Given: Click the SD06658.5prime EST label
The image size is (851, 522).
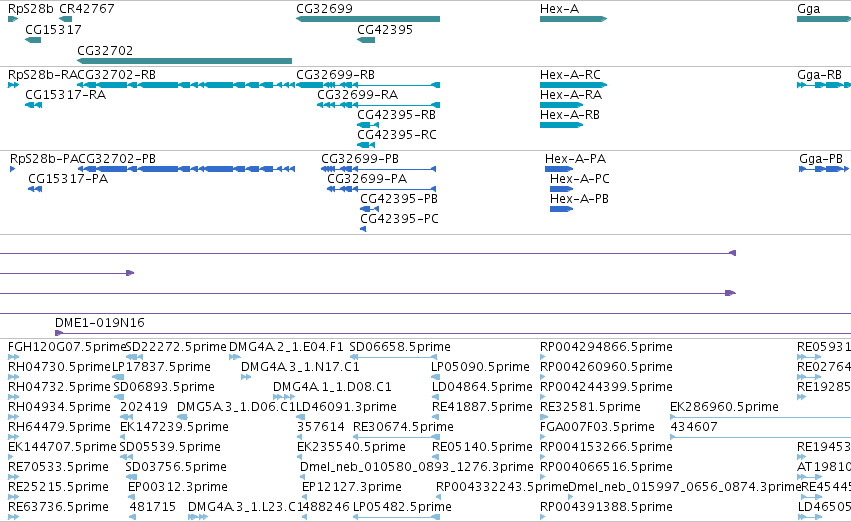Looking at the screenshot, I should click(x=400, y=347).
